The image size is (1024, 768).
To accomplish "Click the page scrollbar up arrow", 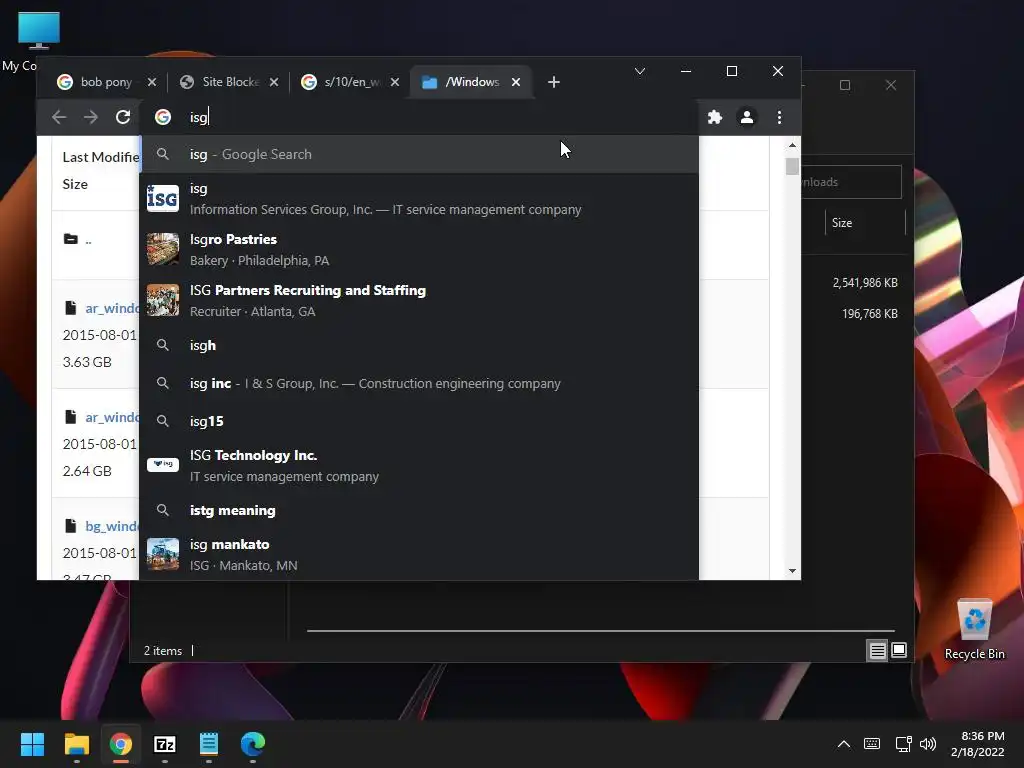I will pyautogui.click(x=792, y=145).
